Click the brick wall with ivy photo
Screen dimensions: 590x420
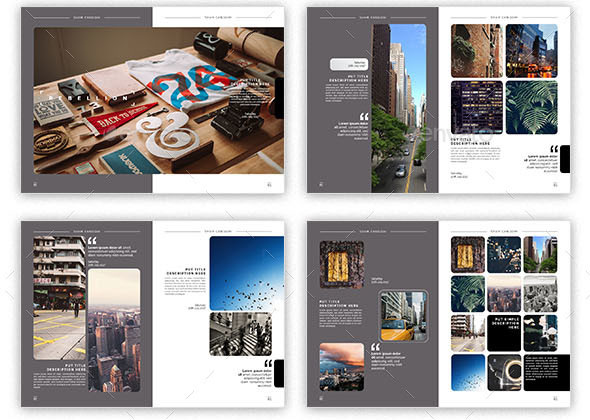coord(477,51)
